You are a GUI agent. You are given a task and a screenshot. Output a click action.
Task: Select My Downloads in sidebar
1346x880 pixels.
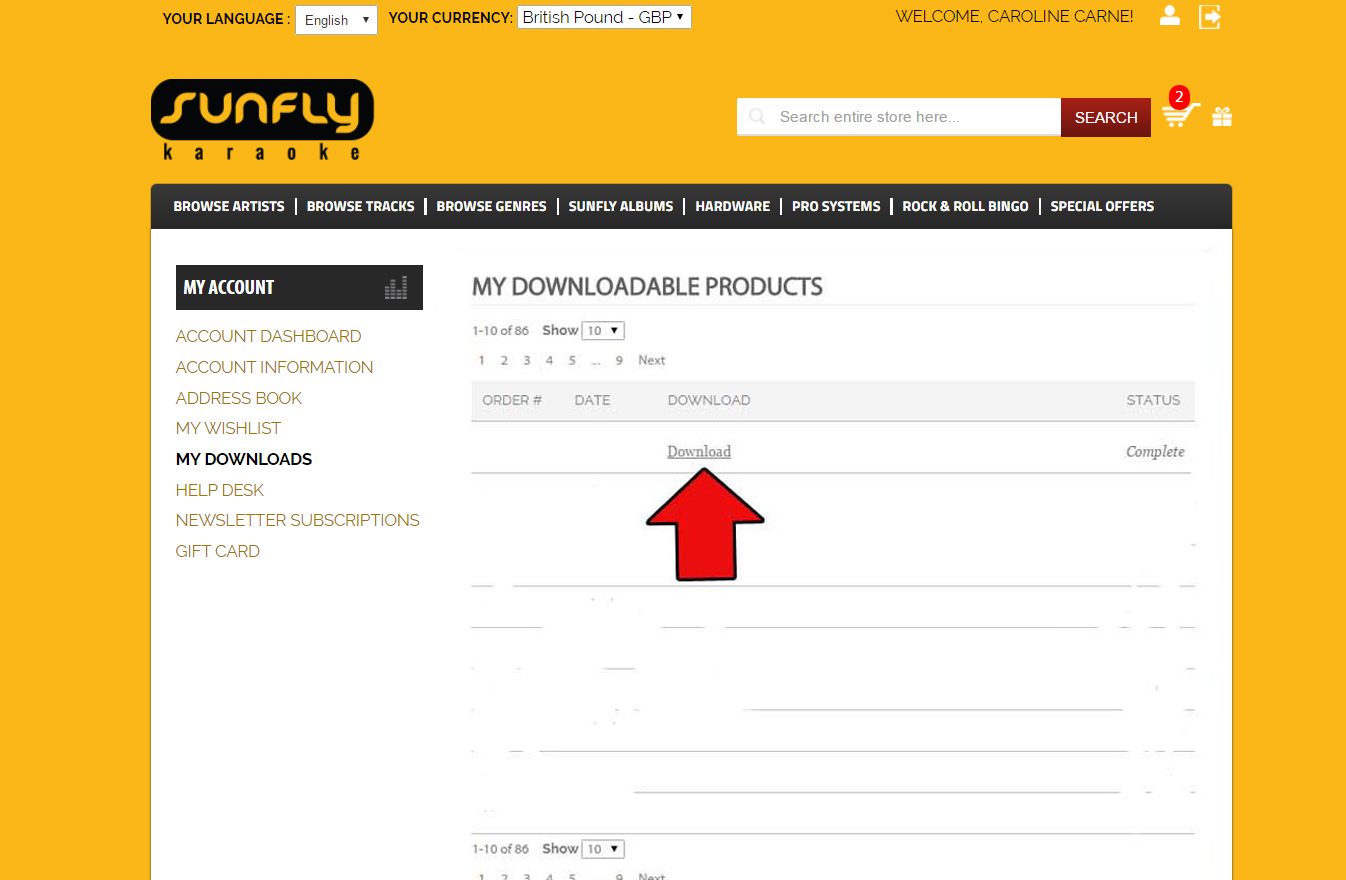(x=244, y=459)
